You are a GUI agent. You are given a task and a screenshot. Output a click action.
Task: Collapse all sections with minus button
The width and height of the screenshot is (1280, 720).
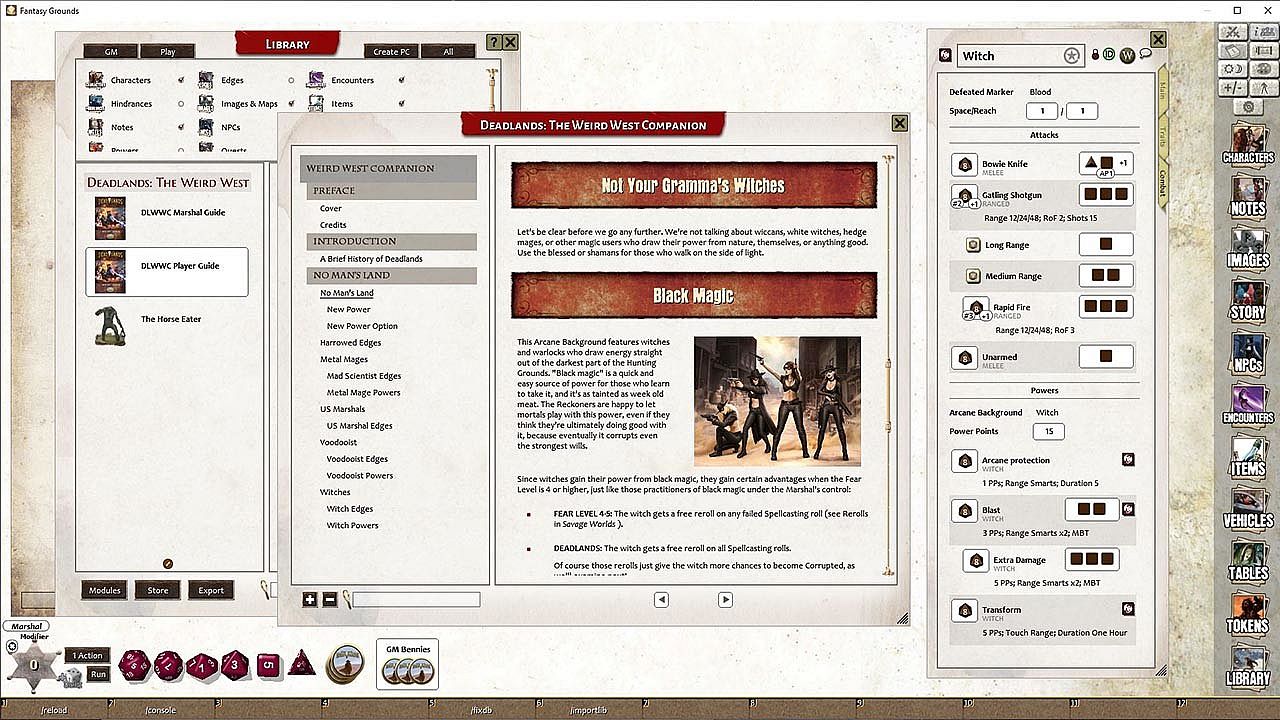click(x=329, y=600)
